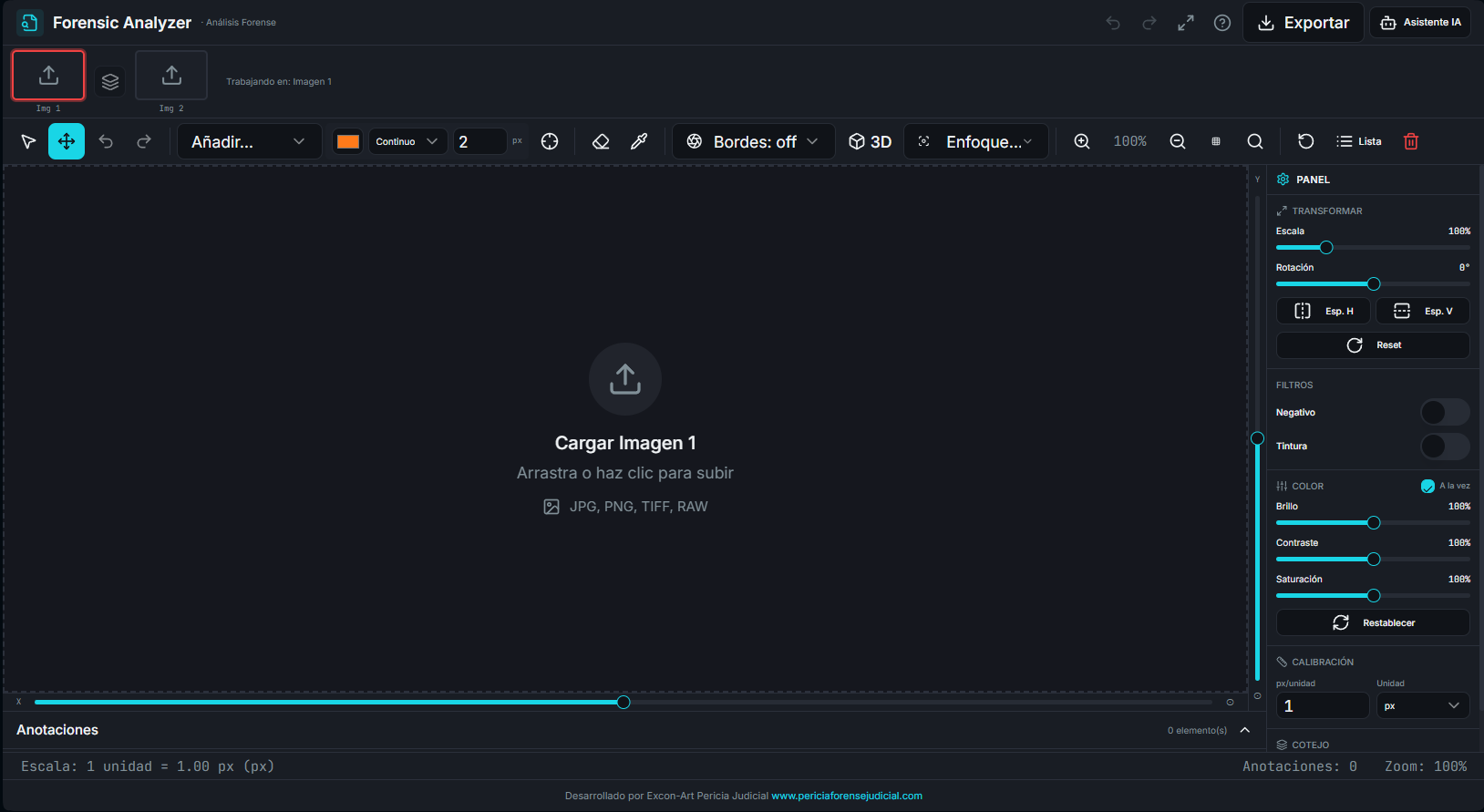
Task: Toggle the Tintura filter switch
Action: click(1445, 447)
